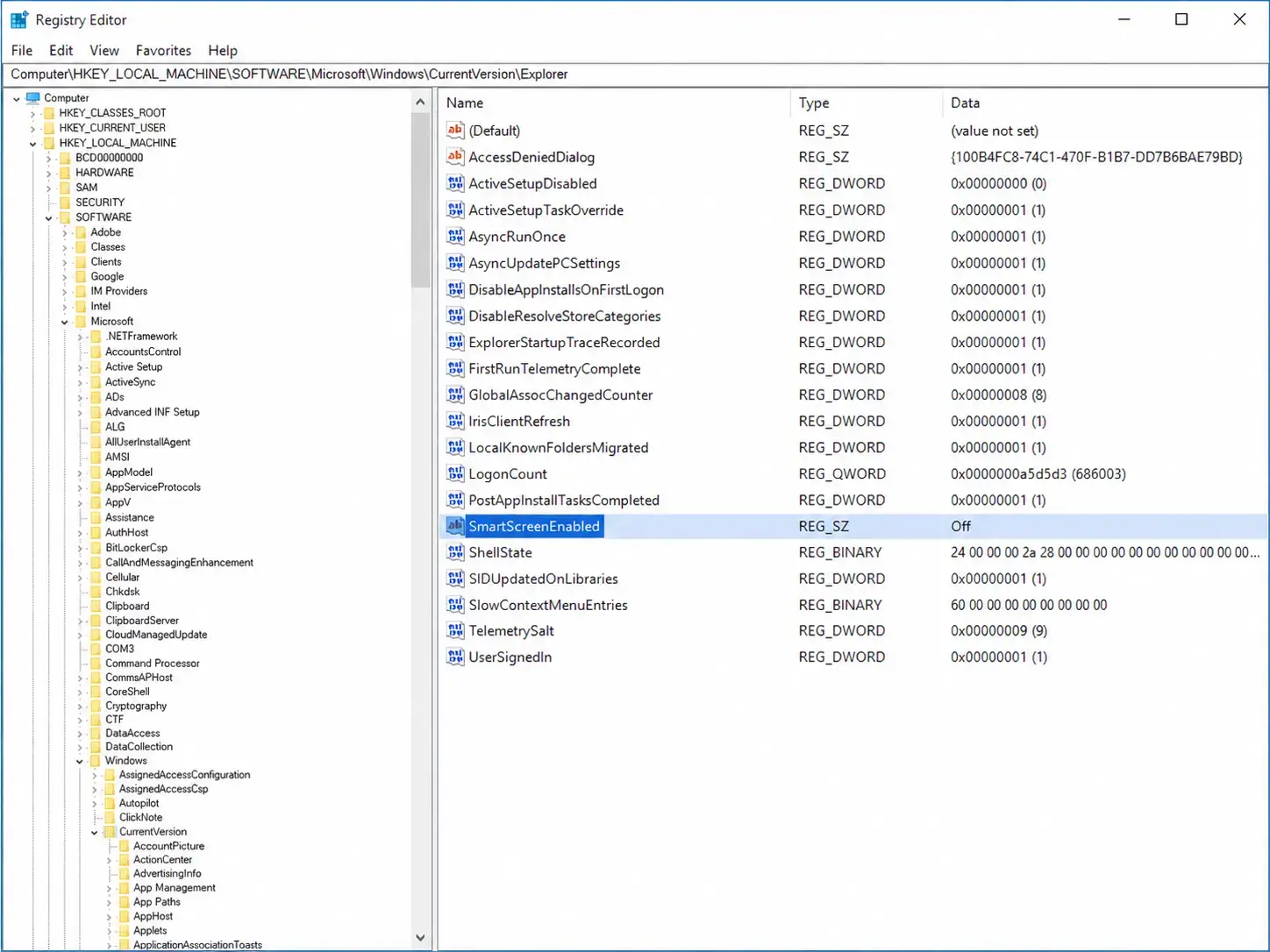Collapse the Microsoft key
Viewport: 1270px width, 952px height.
[64, 323]
